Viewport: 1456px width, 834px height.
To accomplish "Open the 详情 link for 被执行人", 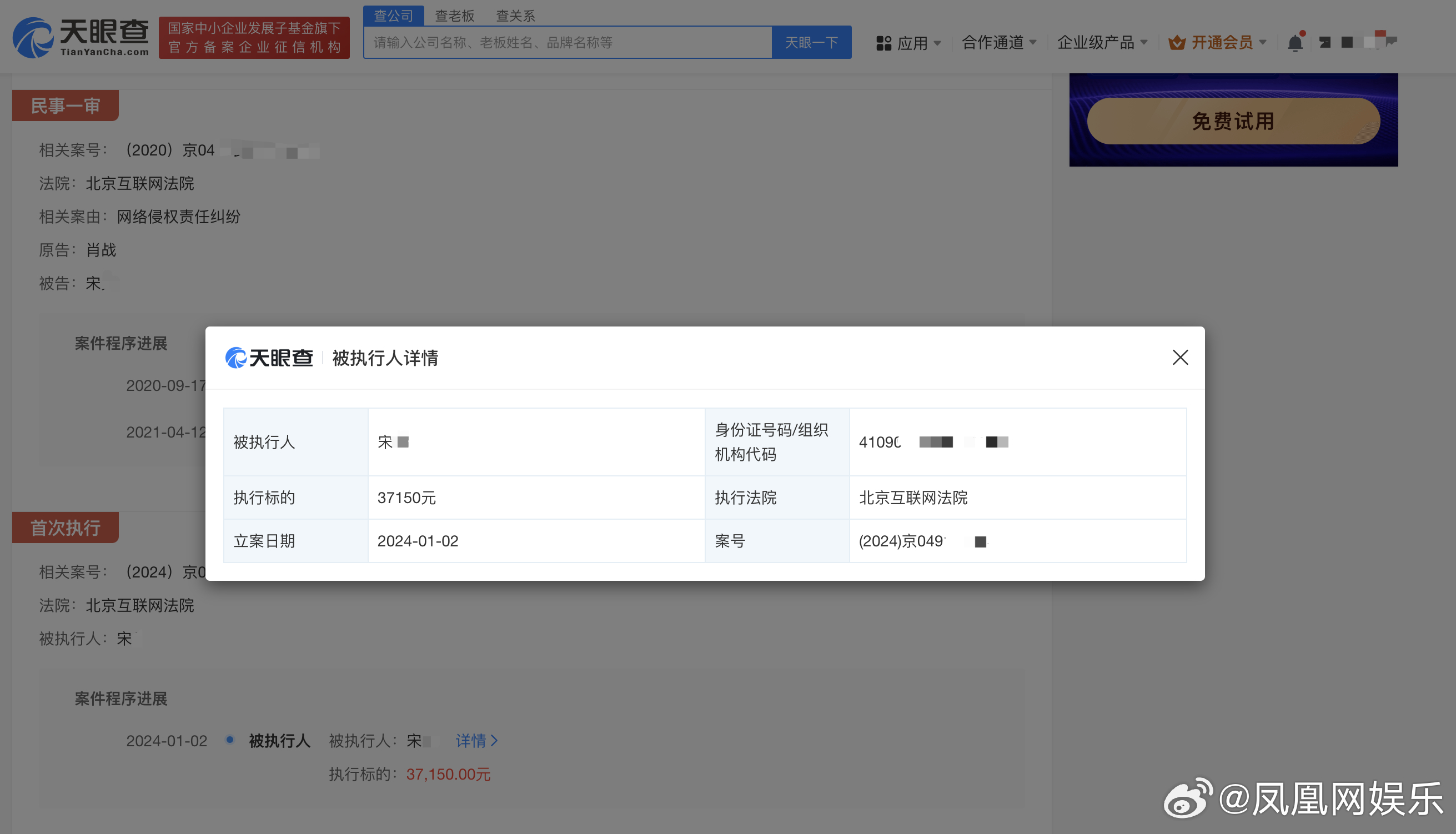I will [x=476, y=741].
